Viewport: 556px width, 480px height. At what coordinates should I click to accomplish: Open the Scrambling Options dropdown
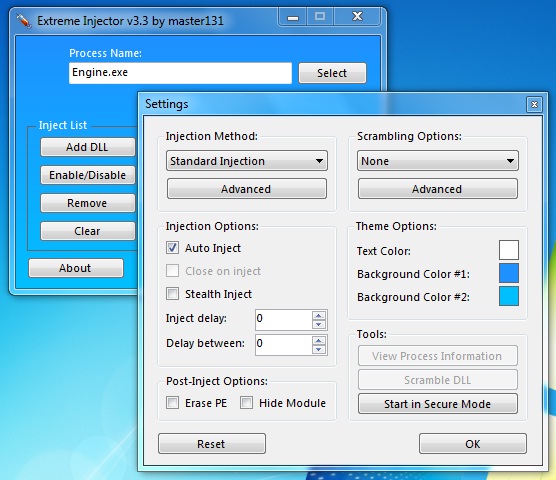click(x=438, y=161)
